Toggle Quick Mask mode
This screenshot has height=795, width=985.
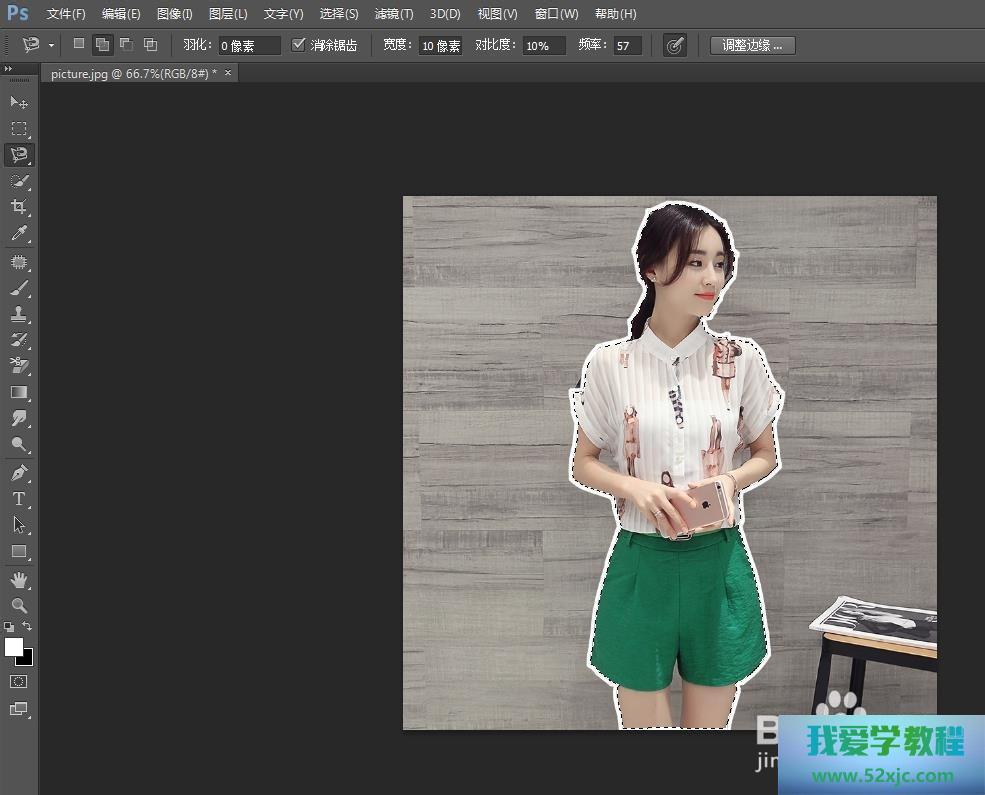point(19,681)
